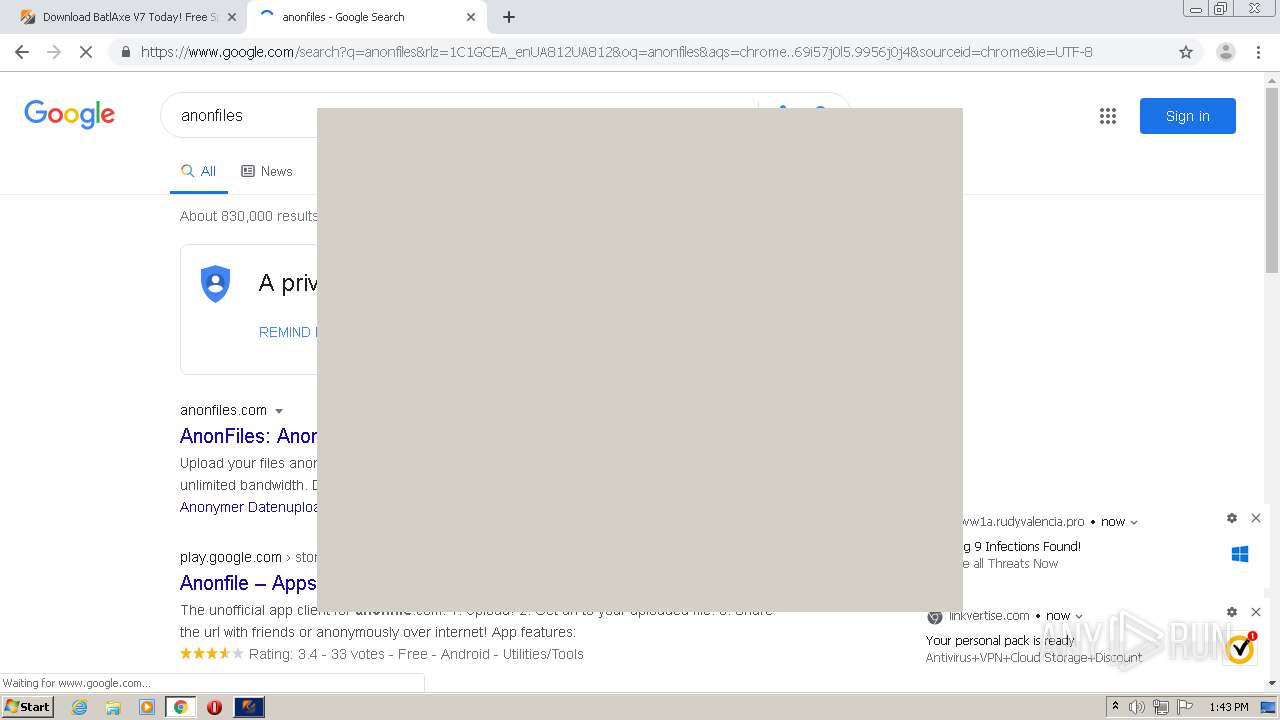Launch Internet Explorer from the taskbar

[79, 707]
